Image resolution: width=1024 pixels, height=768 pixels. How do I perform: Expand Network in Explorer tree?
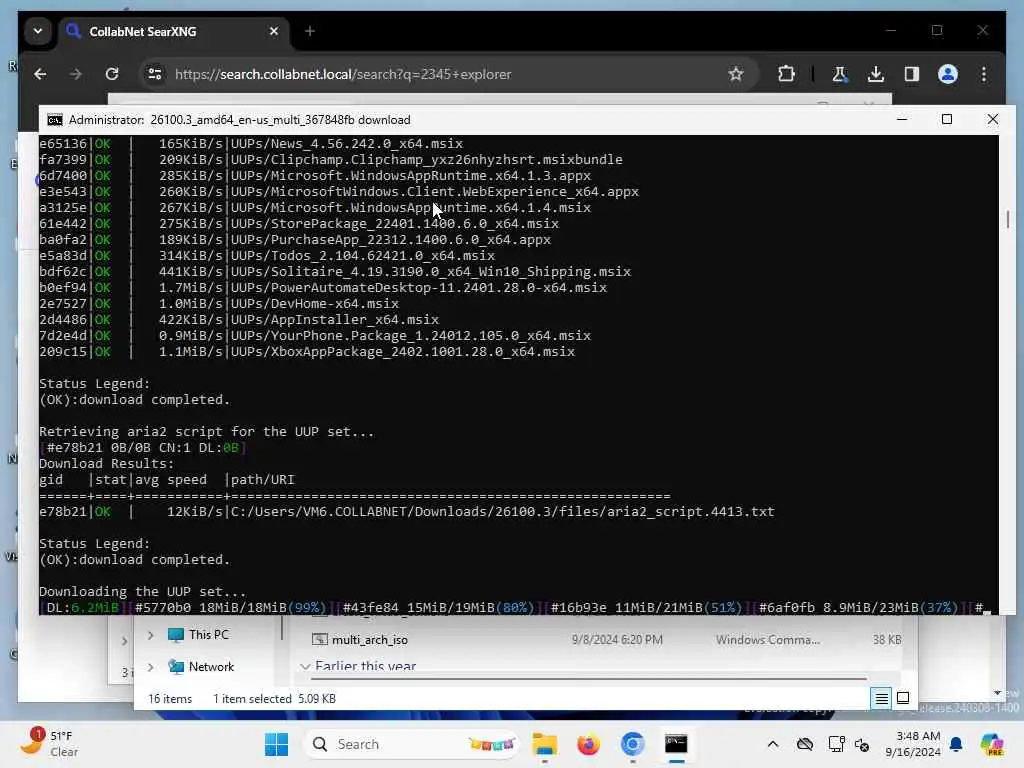click(151, 667)
